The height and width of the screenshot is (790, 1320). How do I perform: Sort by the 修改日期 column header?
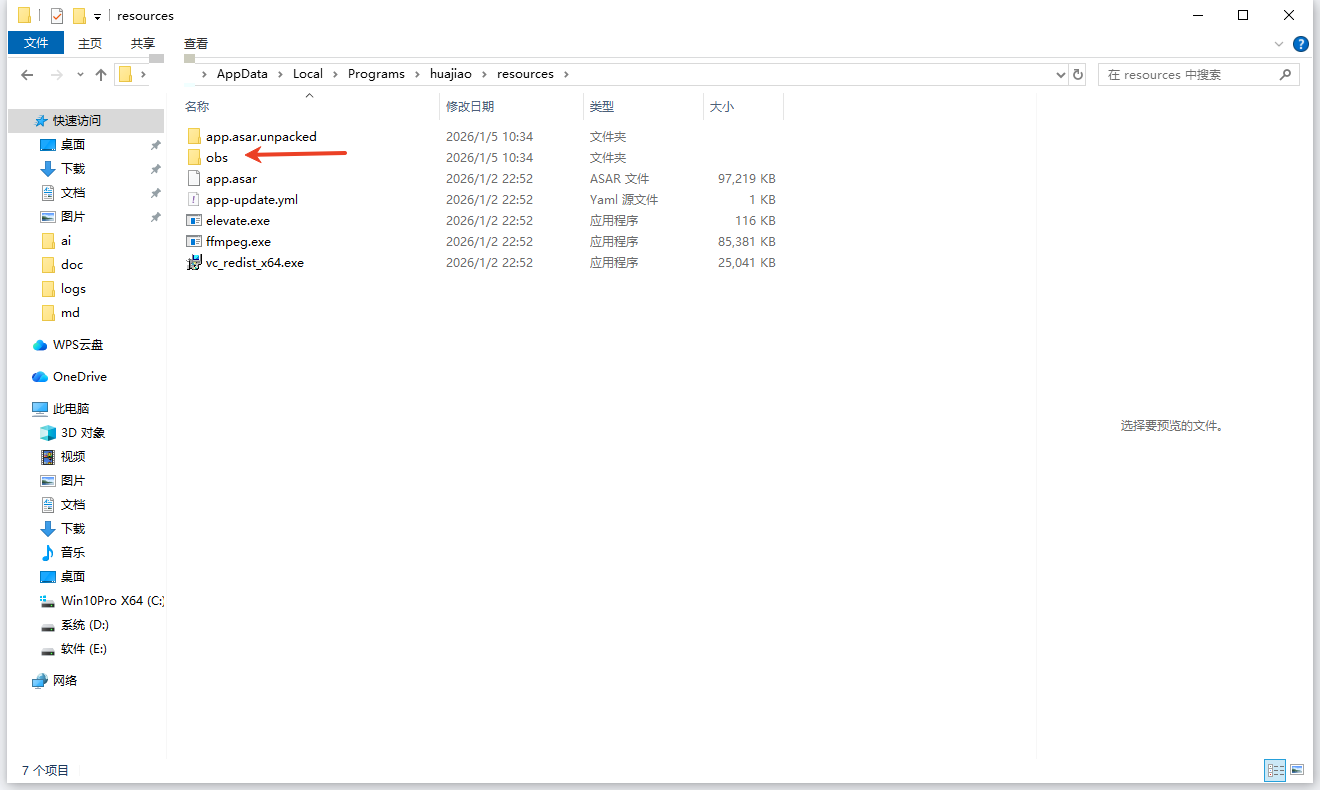tap(470, 106)
